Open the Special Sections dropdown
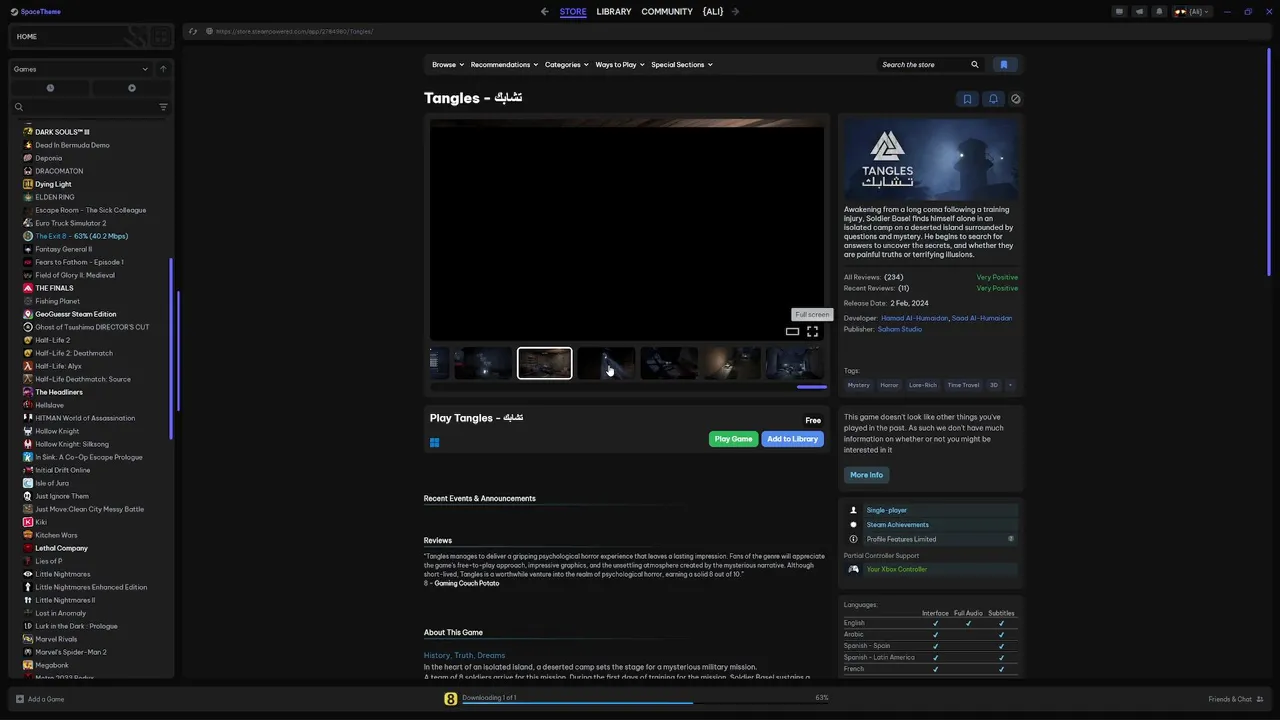This screenshot has height=720, width=1280. 682,65
